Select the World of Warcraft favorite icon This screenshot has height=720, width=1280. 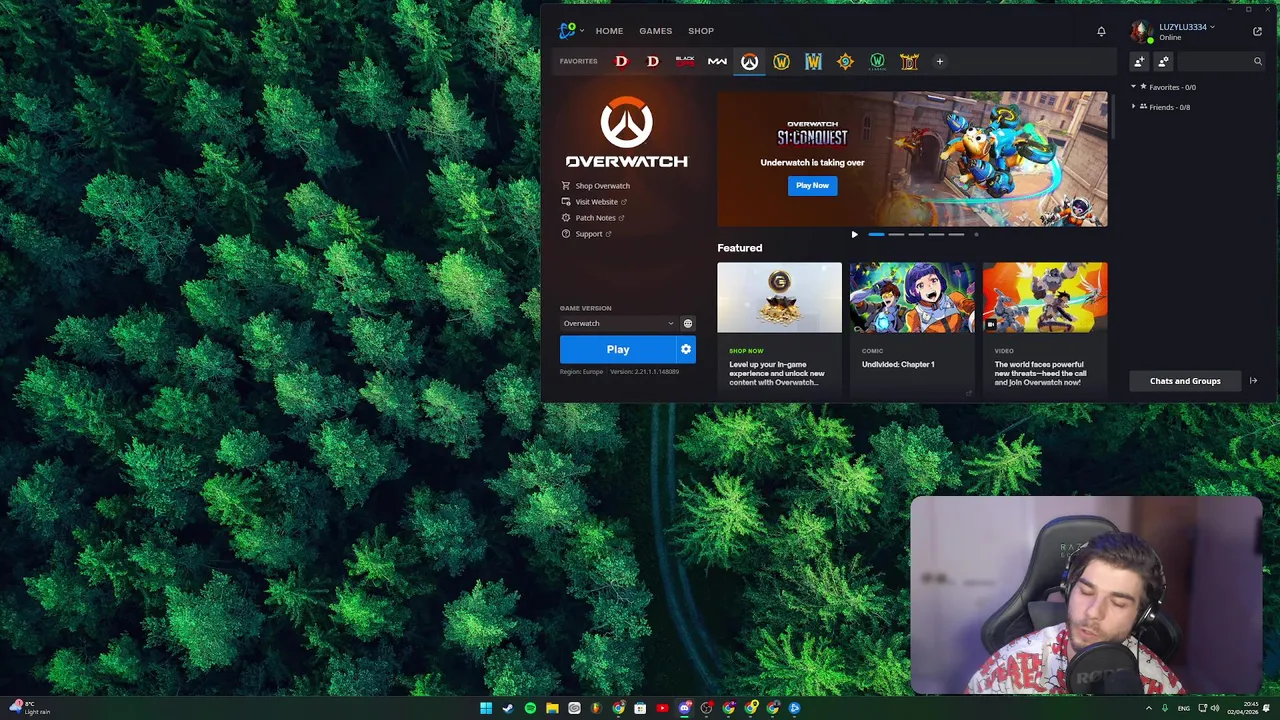coord(781,61)
